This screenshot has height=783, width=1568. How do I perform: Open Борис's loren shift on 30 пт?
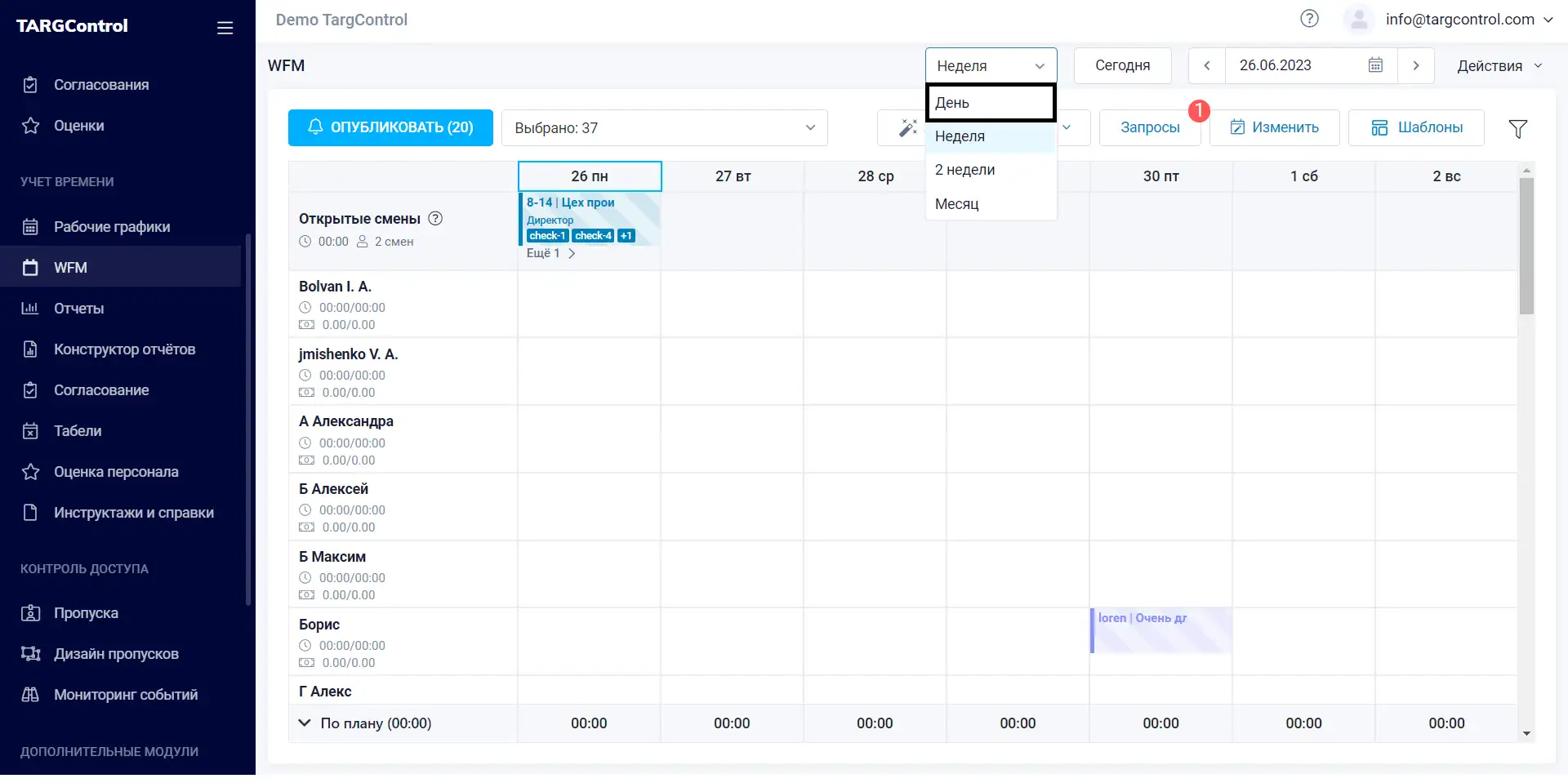[x=1160, y=630]
